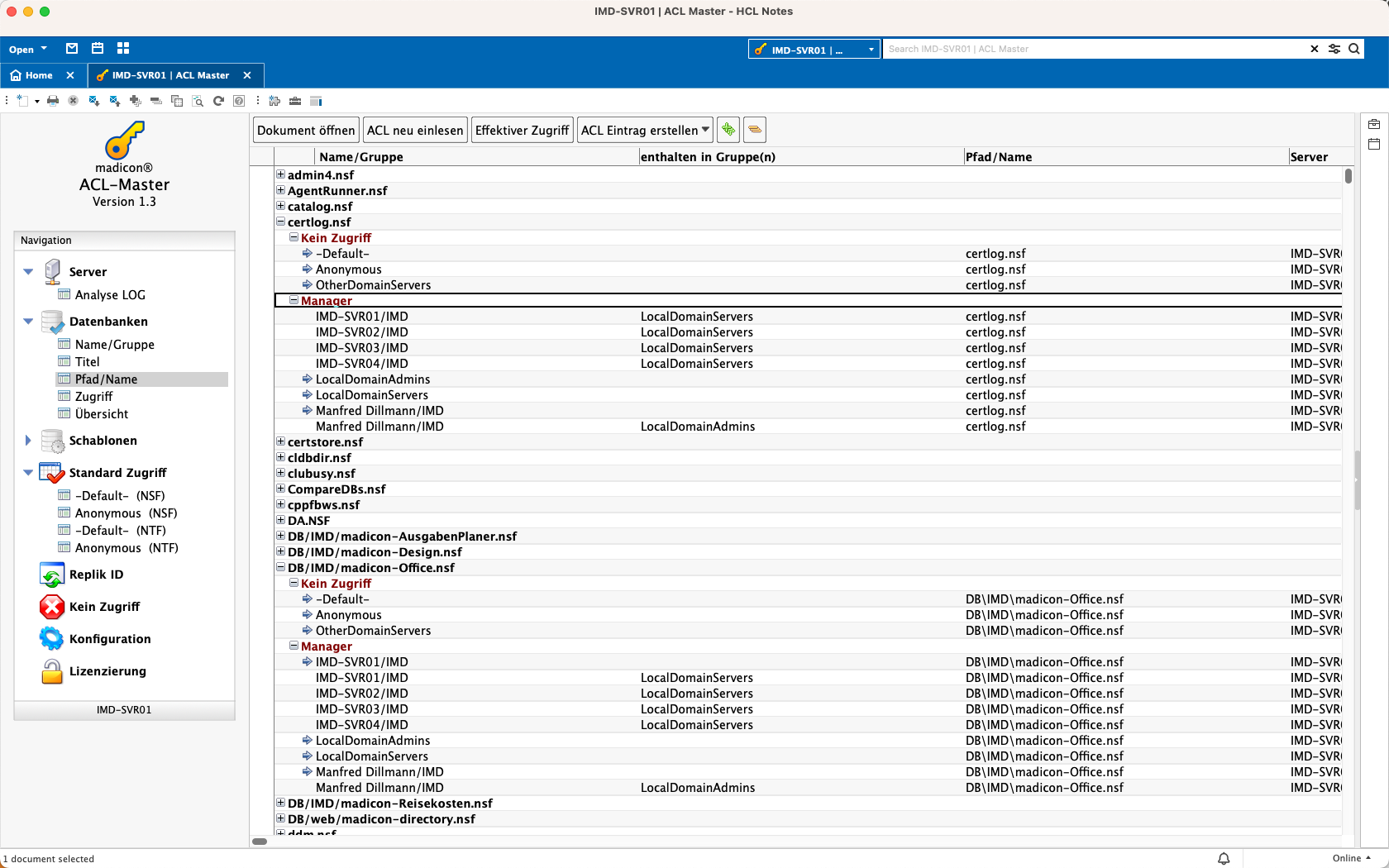
Task: Click the Effektiver Zugriff button
Action: click(x=523, y=130)
